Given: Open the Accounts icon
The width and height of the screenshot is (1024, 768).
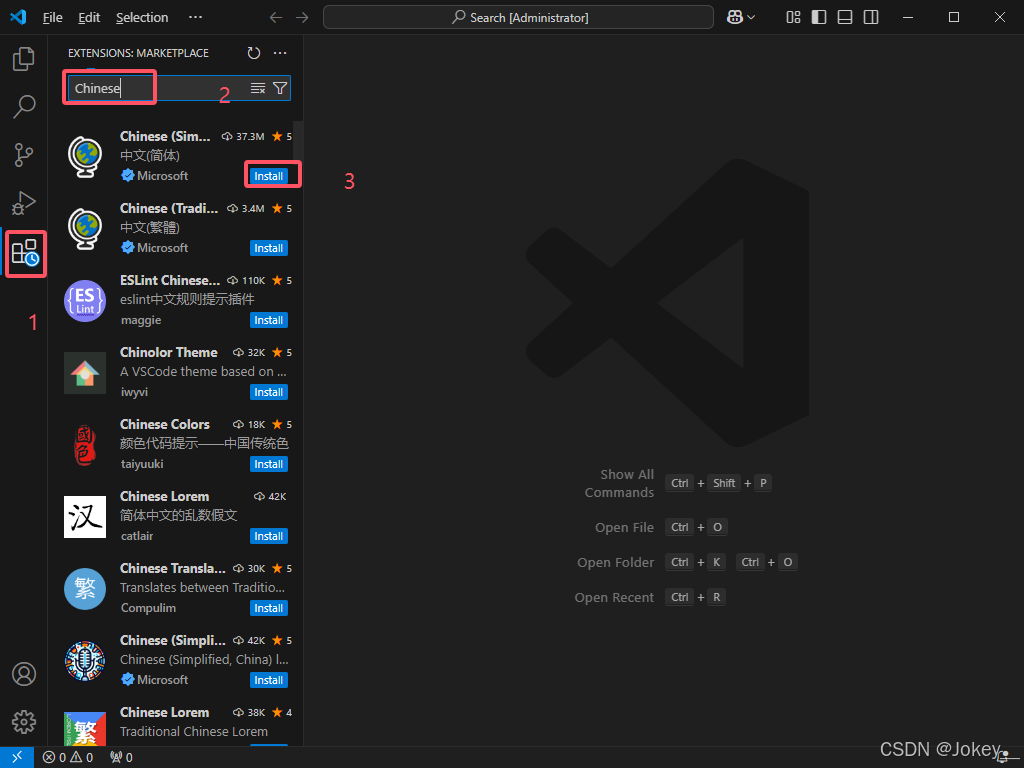Looking at the screenshot, I should [x=24, y=674].
